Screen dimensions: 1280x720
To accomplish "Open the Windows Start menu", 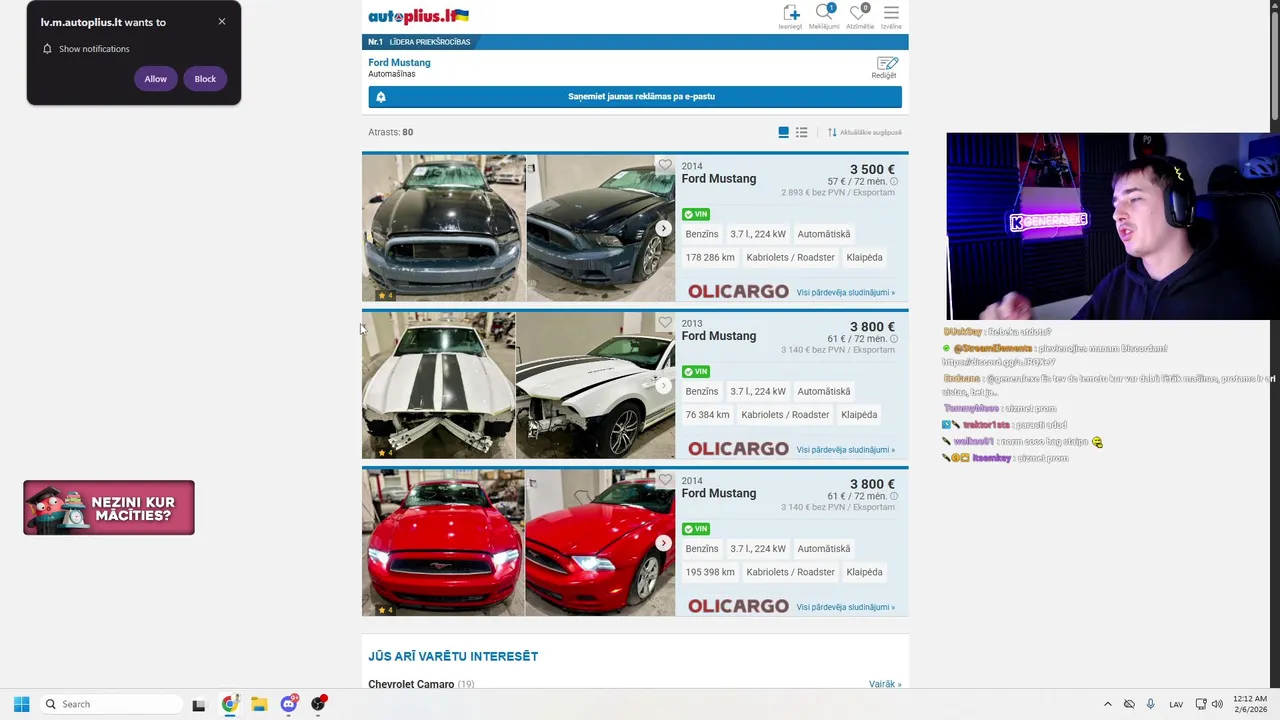I will (x=21, y=704).
